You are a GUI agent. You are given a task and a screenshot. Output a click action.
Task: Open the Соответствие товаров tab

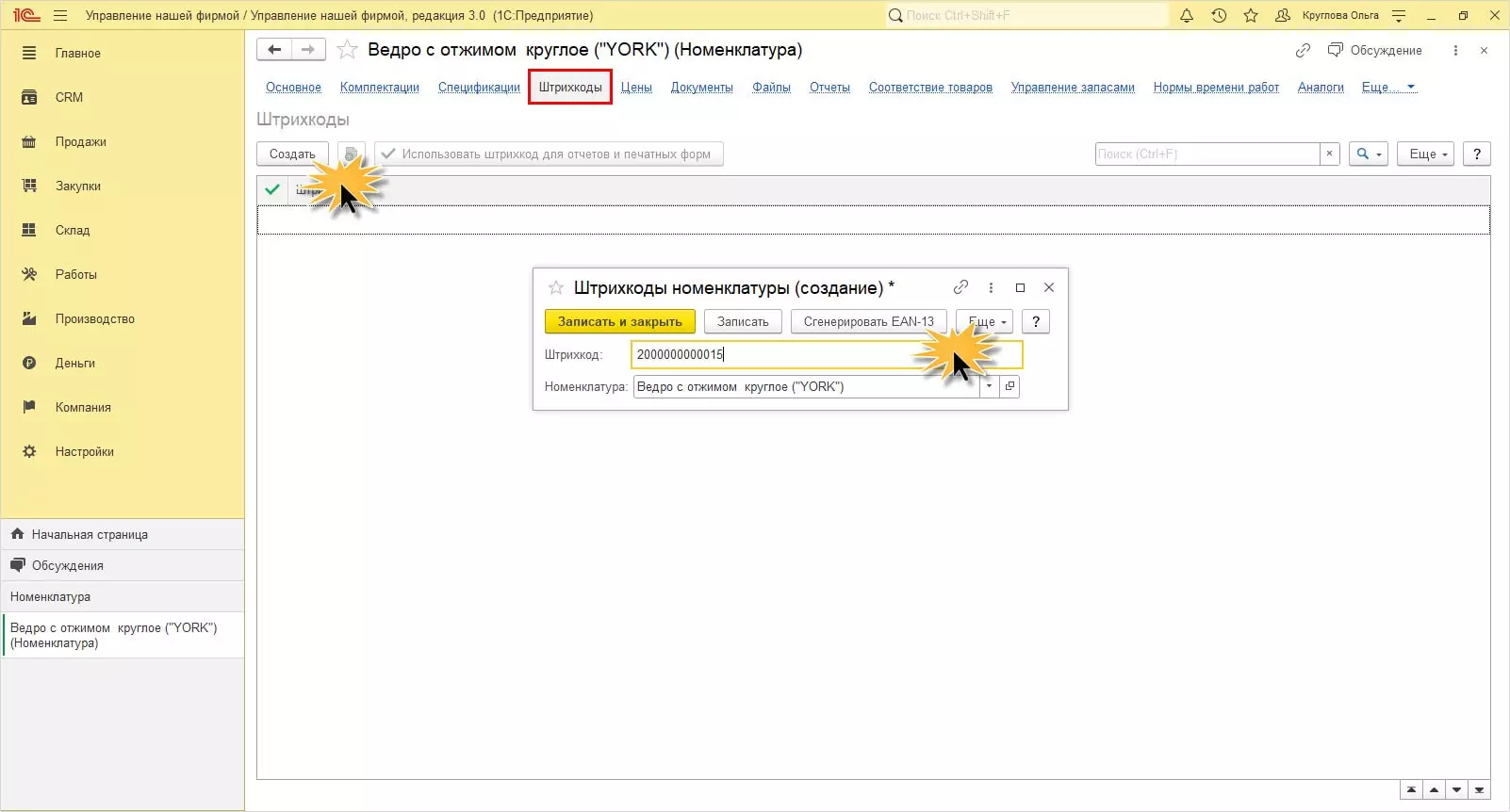click(930, 88)
